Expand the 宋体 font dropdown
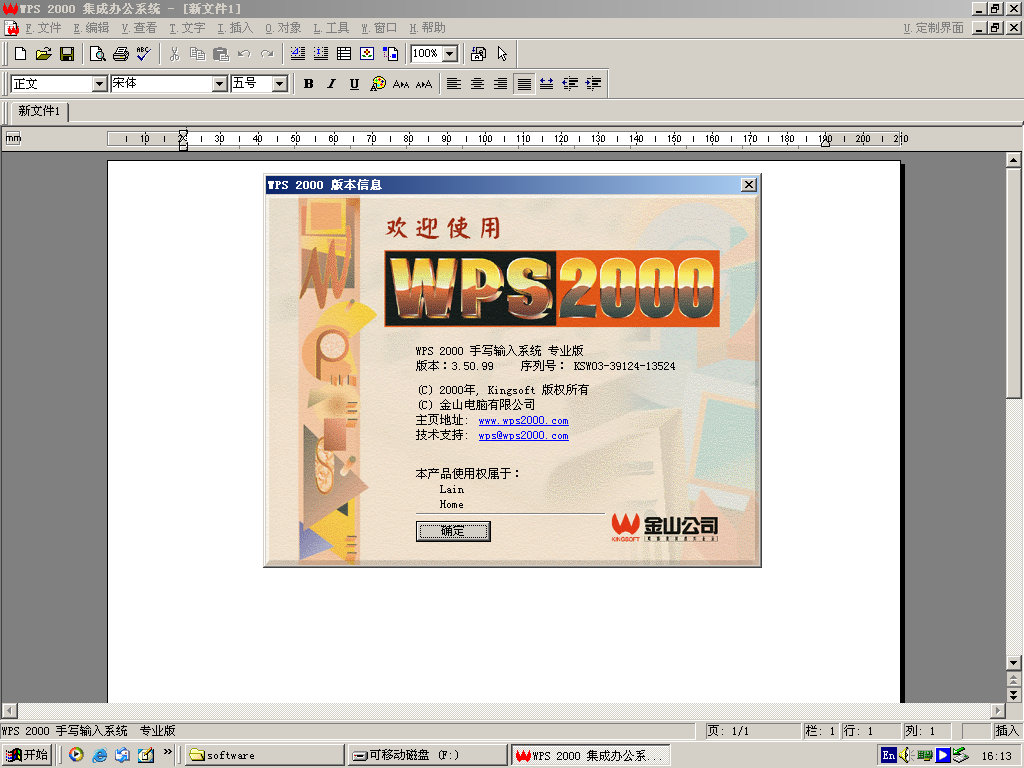Image resolution: width=1024 pixels, height=768 pixels. 219,84
